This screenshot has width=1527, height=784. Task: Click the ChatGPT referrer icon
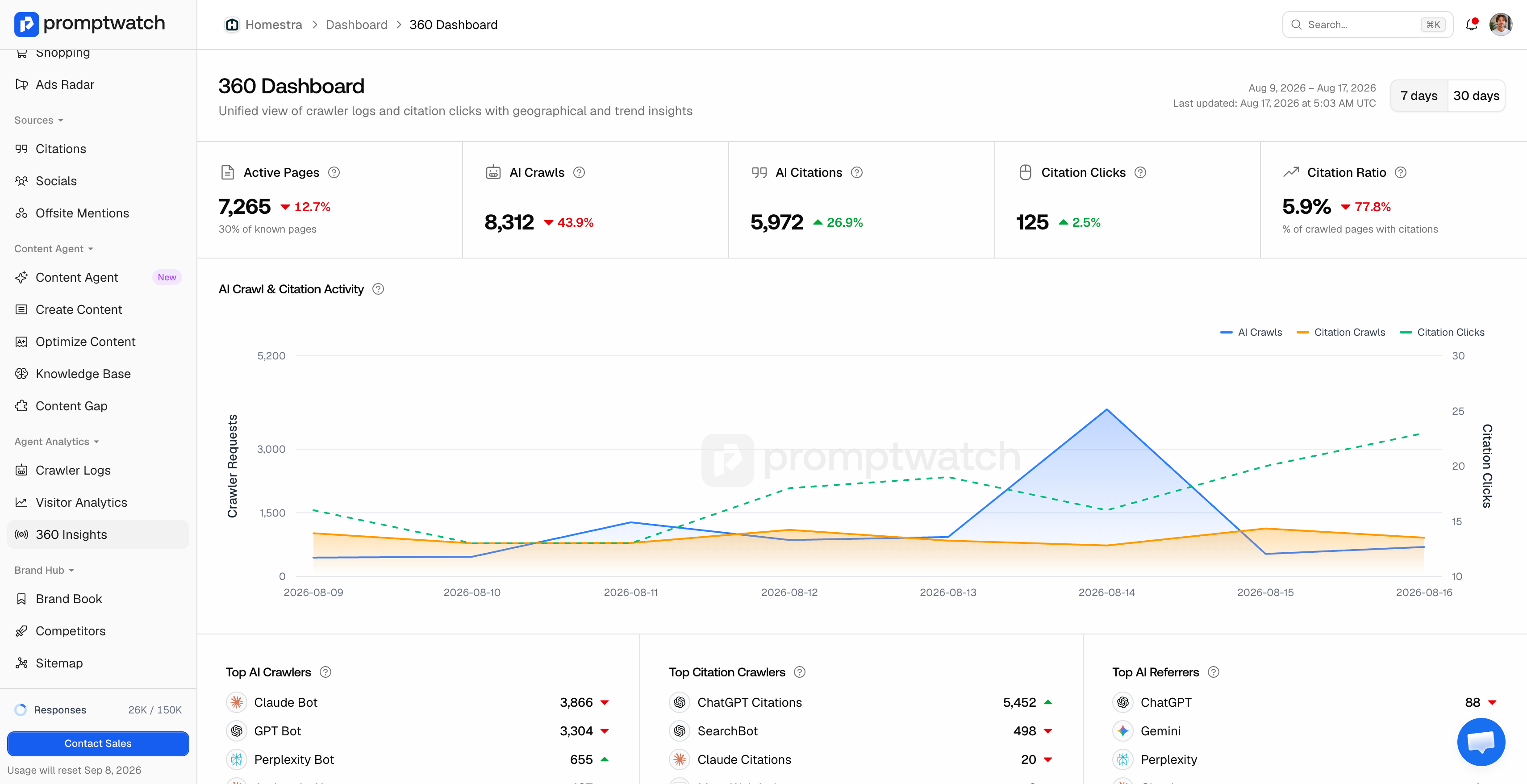click(x=1123, y=702)
